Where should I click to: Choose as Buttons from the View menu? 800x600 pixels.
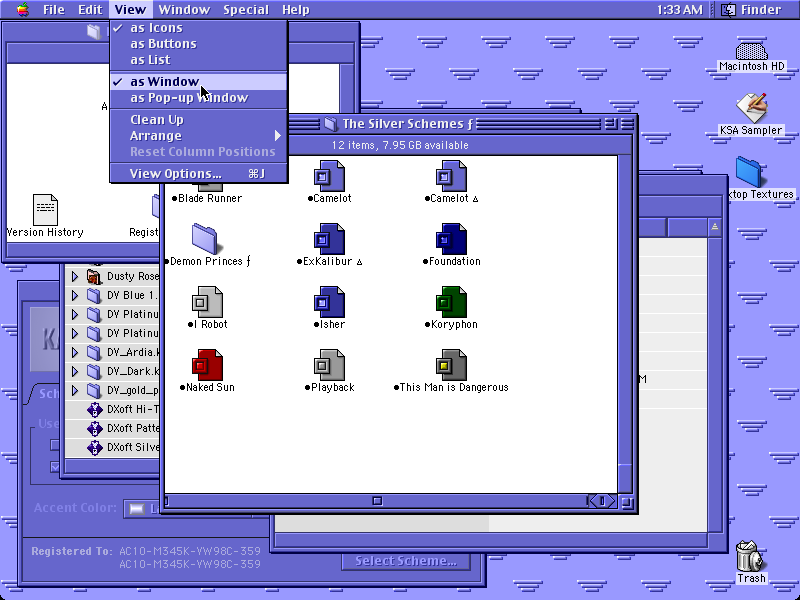click(199, 44)
